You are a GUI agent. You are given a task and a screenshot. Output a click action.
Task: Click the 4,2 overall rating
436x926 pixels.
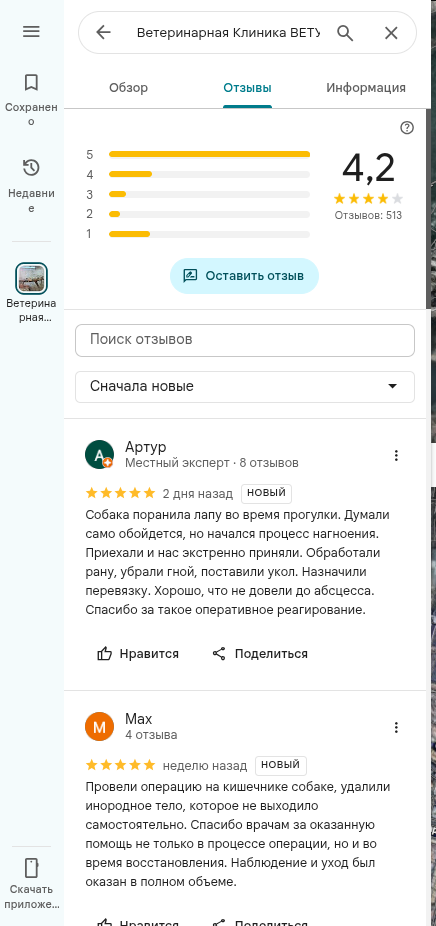pos(369,168)
